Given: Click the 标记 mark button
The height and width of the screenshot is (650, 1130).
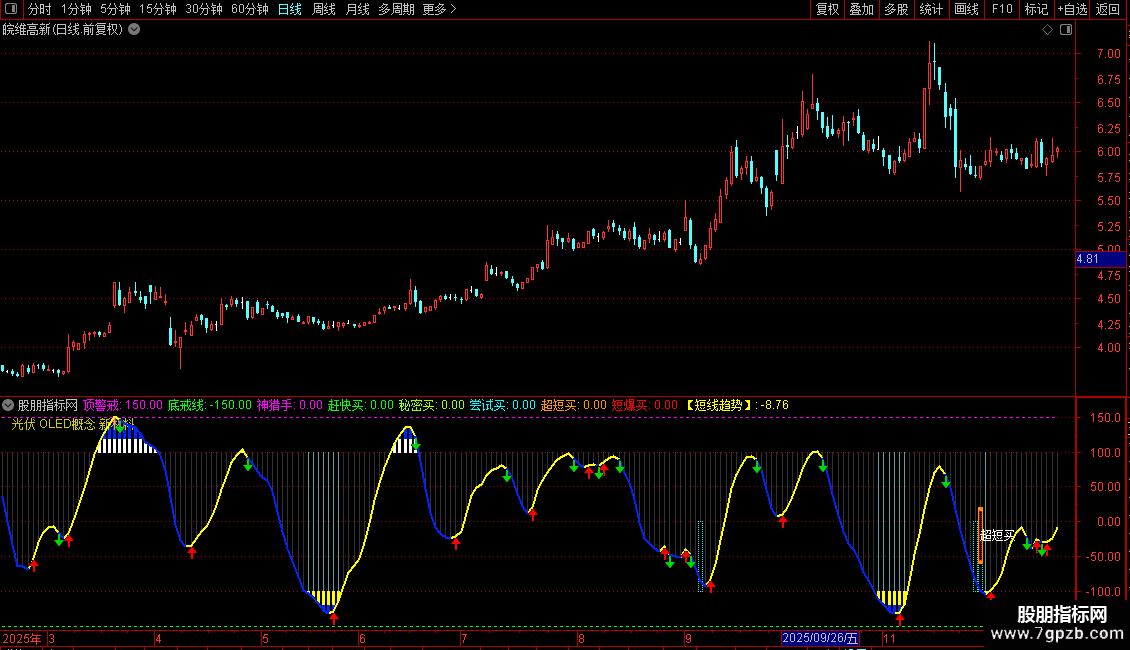Looking at the screenshot, I should [1037, 9].
